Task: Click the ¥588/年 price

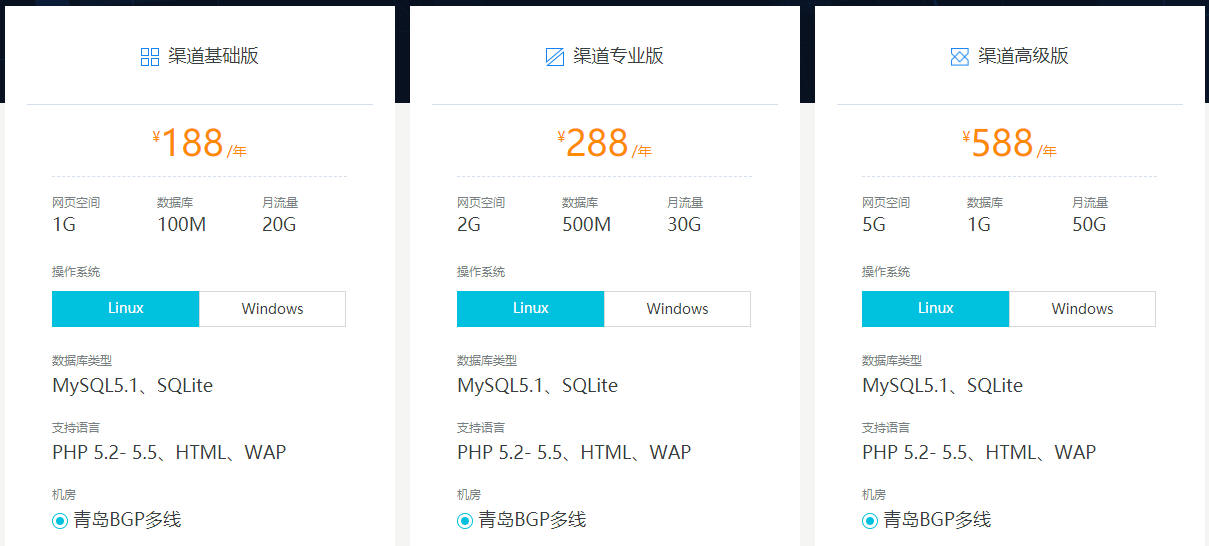Action: (x=1009, y=144)
